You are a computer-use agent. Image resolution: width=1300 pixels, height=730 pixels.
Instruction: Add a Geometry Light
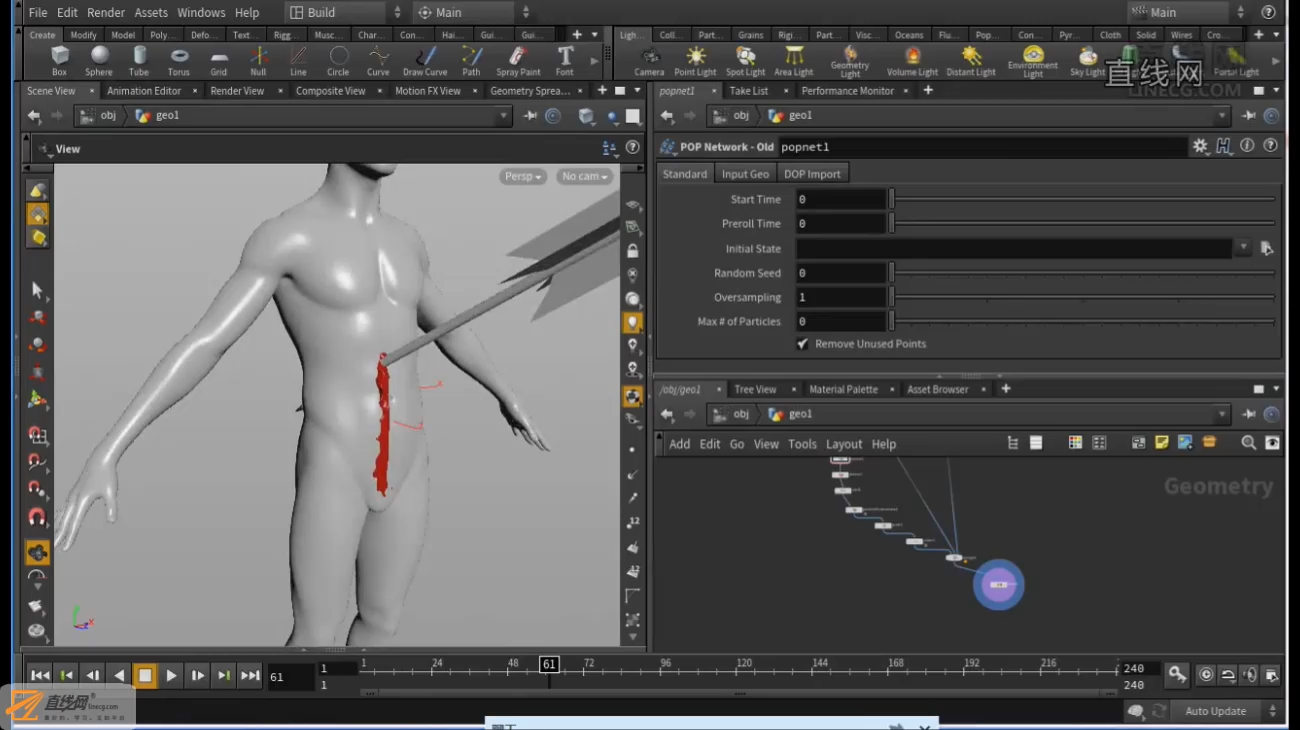coord(850,62)
